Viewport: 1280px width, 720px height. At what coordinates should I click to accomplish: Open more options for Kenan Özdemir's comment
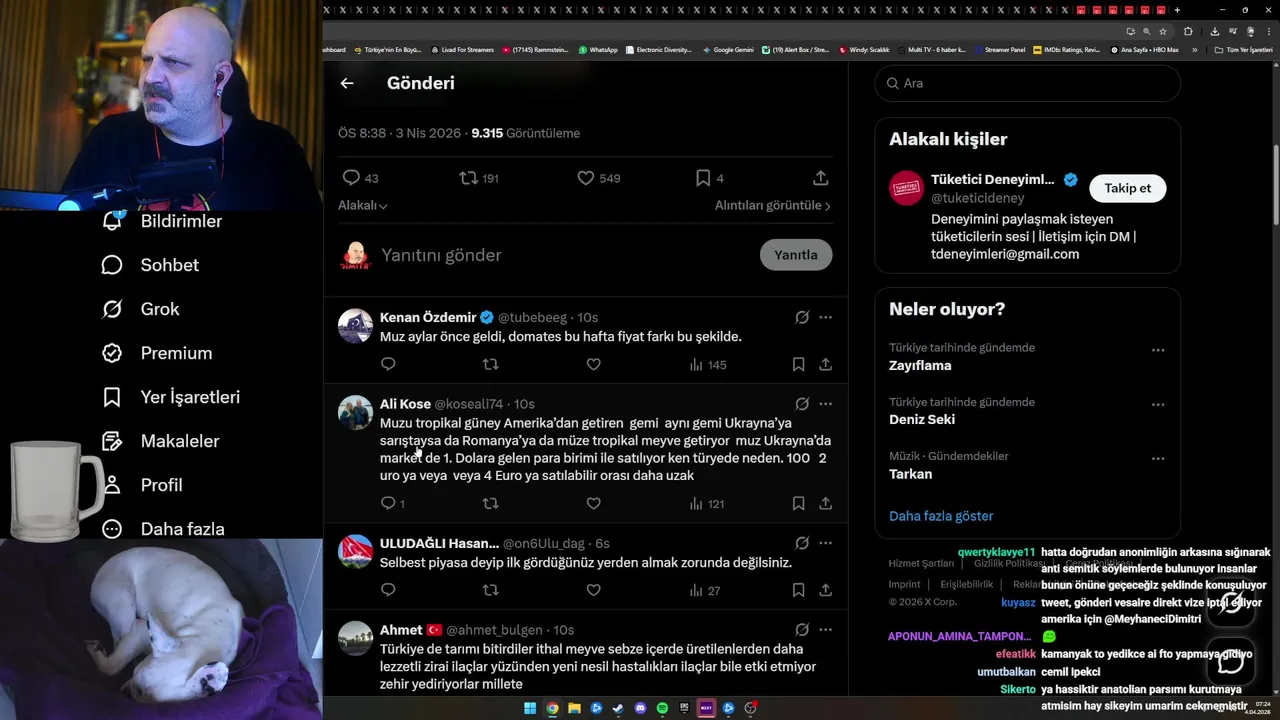pyautogui.click(x=826, y=317)
